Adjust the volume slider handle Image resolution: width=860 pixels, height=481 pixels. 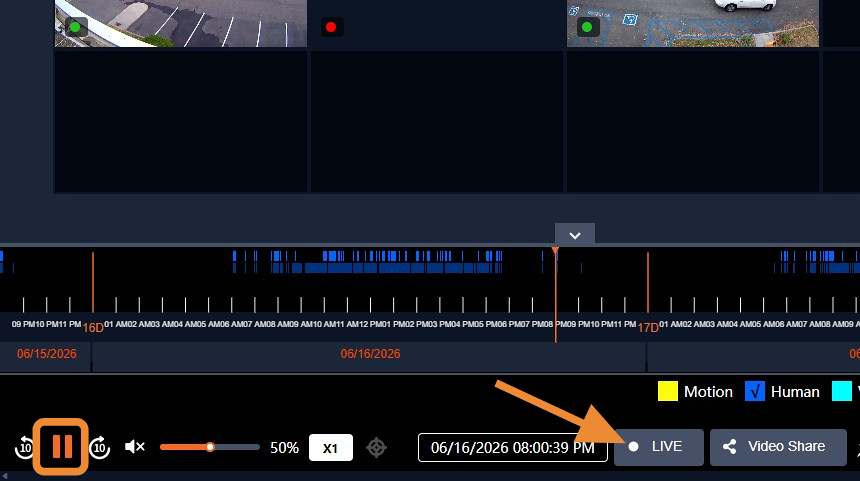click(x=210, y=447)
